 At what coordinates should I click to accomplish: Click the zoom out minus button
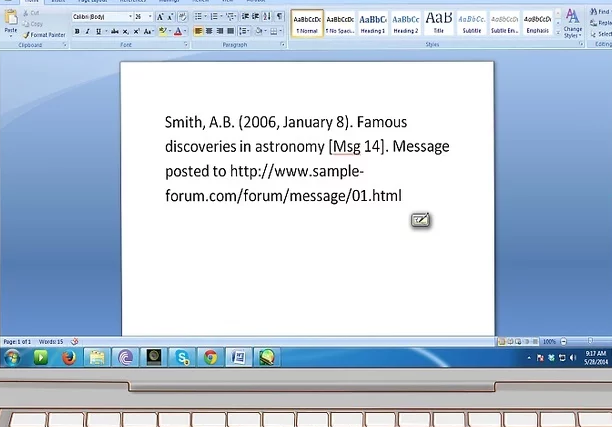pyautogui.click(x=564, y=342)
